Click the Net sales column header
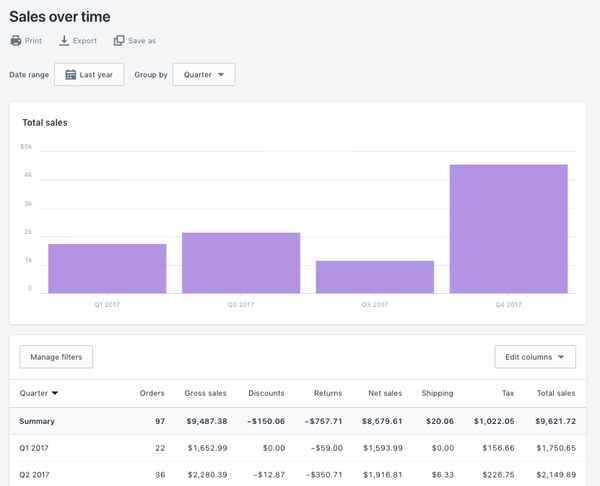Image resolution: width=600 pixels, height=486 pixels. [385, 393]
